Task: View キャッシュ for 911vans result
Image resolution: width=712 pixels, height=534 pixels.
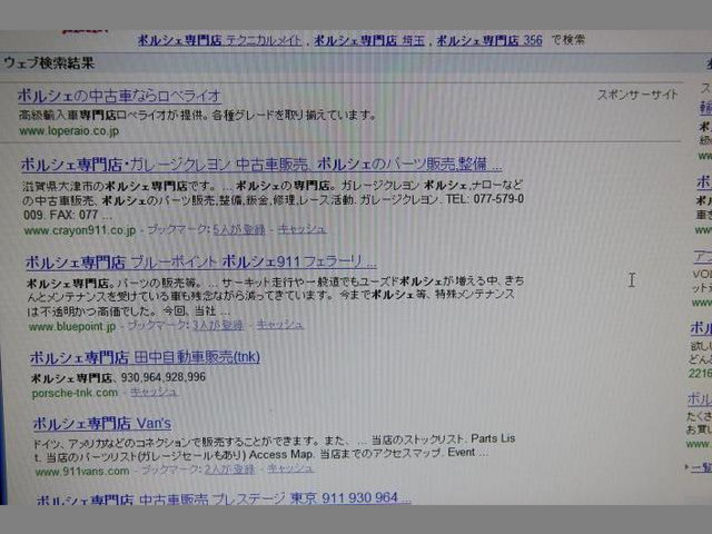Action: [x=291, y=469]
